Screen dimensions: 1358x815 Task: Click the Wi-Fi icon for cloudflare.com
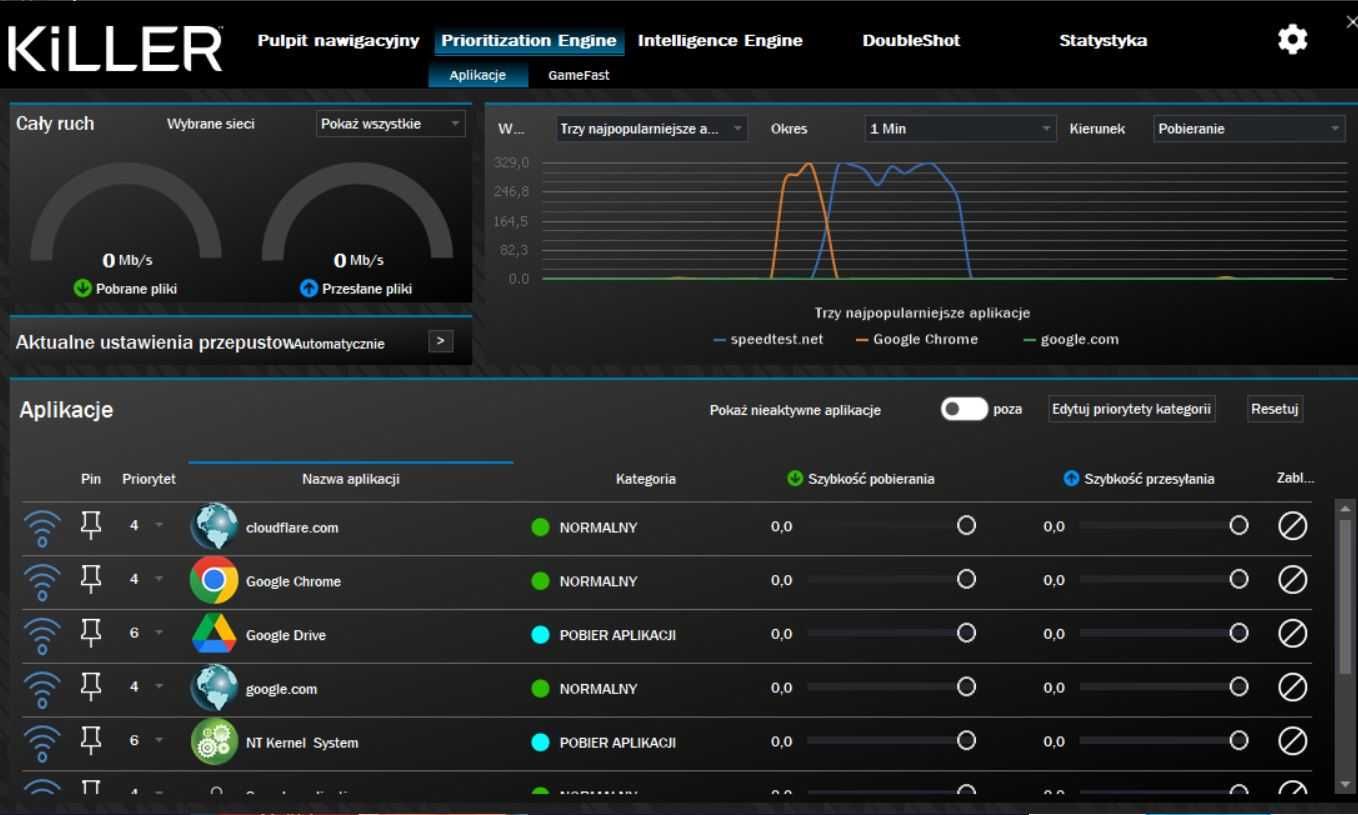pos(43,528)
